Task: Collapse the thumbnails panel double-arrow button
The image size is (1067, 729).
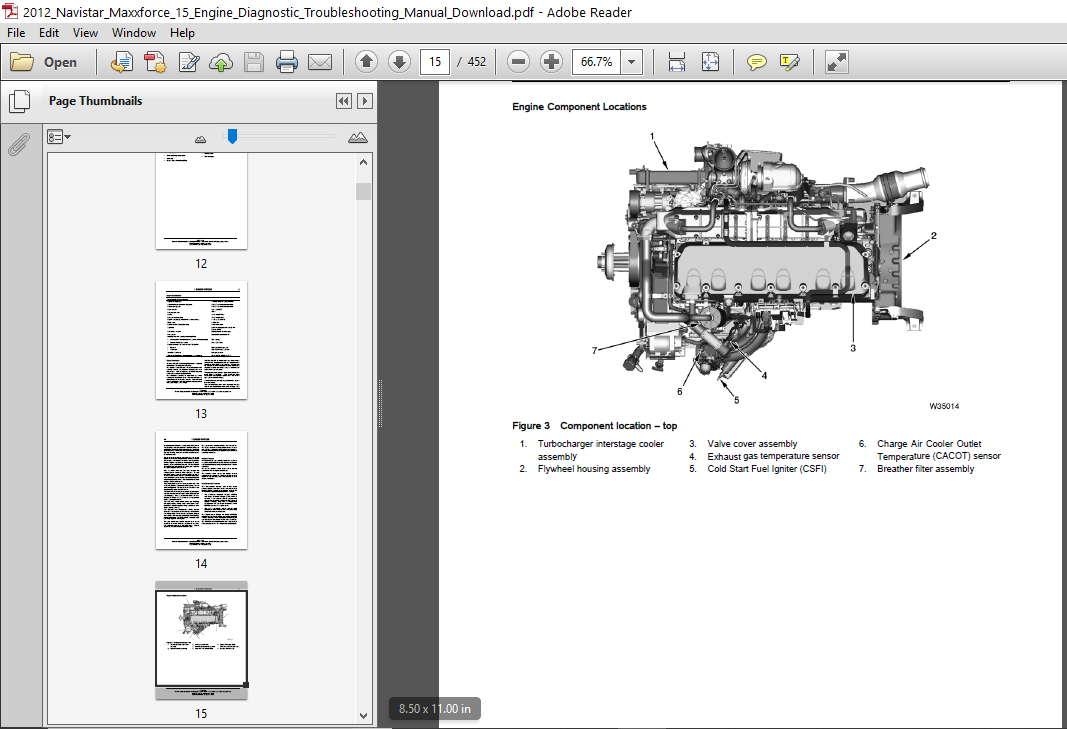Action: [x=344, y=101]
